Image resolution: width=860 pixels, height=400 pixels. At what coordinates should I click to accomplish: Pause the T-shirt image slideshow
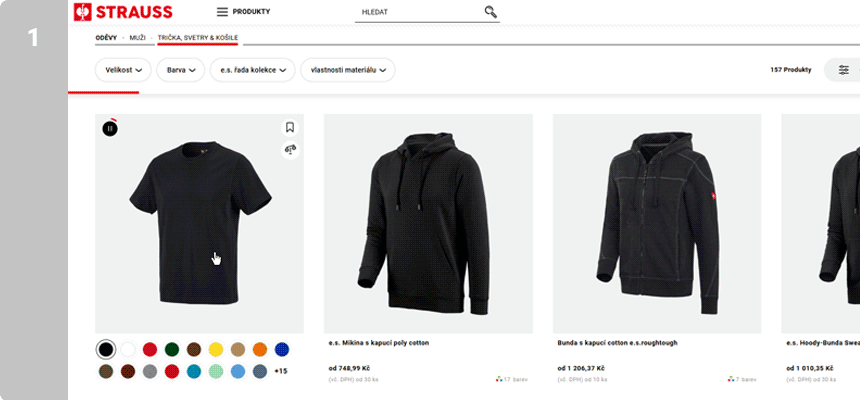110,128
